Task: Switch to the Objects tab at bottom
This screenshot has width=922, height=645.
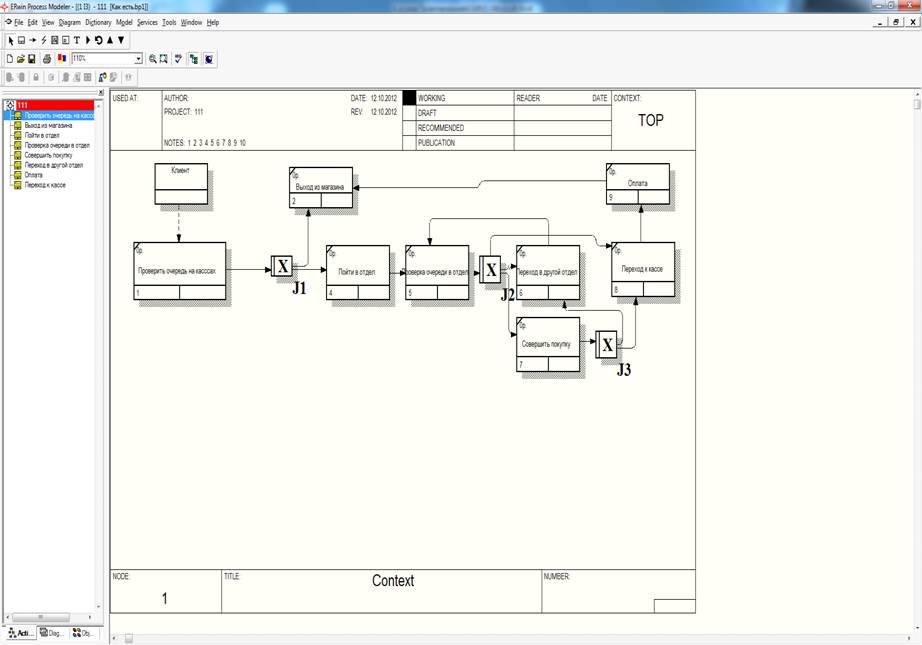Action: (85, 632)
